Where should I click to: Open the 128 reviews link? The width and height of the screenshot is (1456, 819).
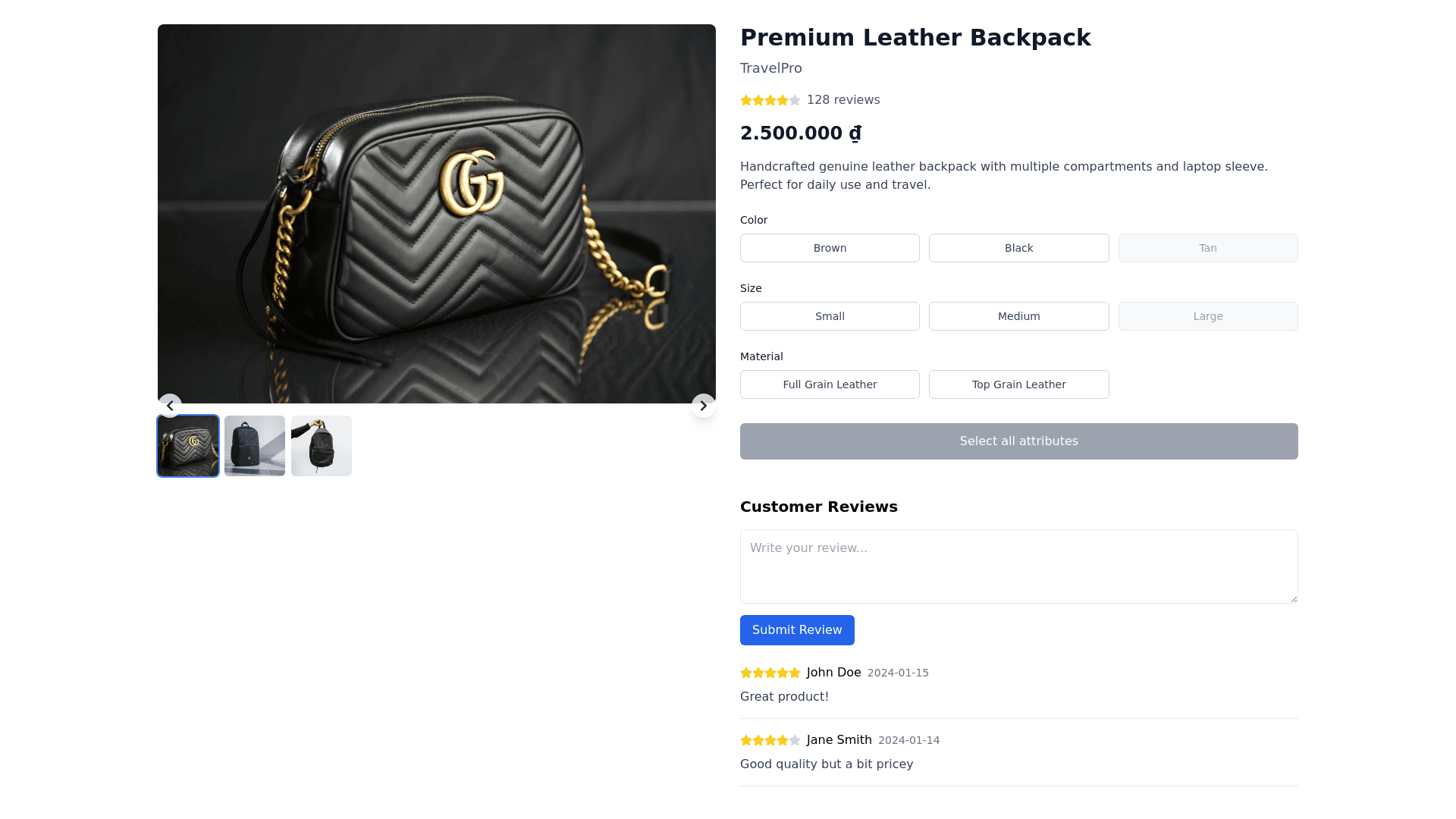[x=843, y=100]
